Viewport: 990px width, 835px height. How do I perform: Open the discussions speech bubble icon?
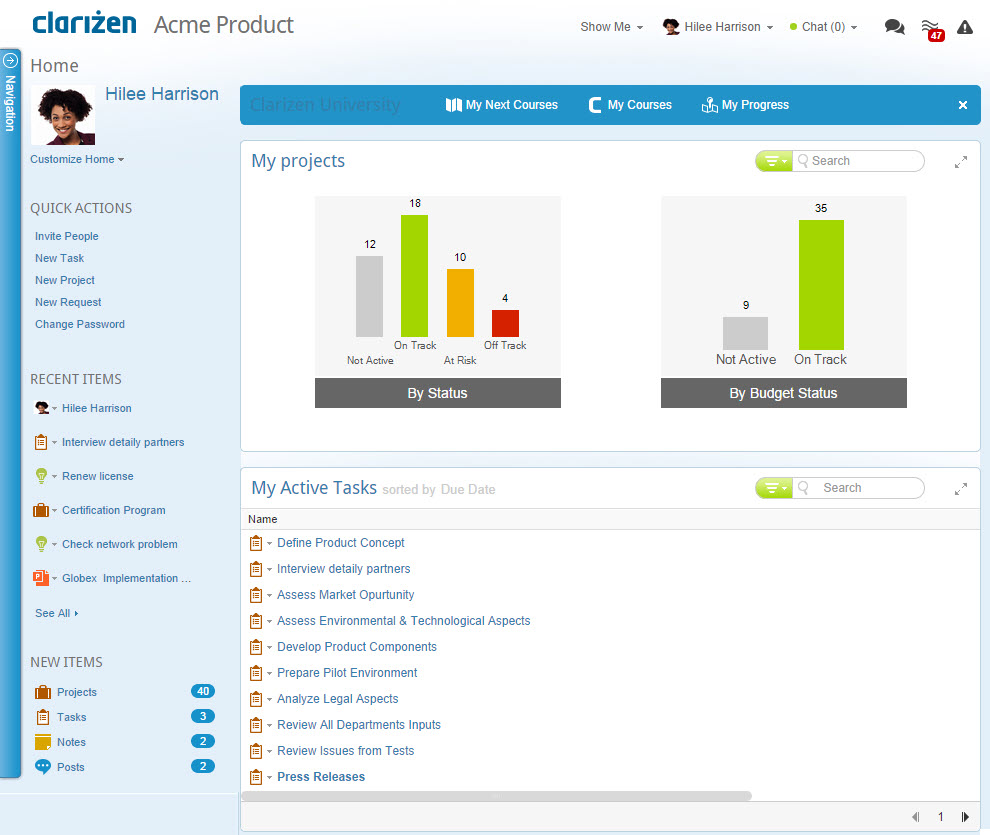pos(894,27)
